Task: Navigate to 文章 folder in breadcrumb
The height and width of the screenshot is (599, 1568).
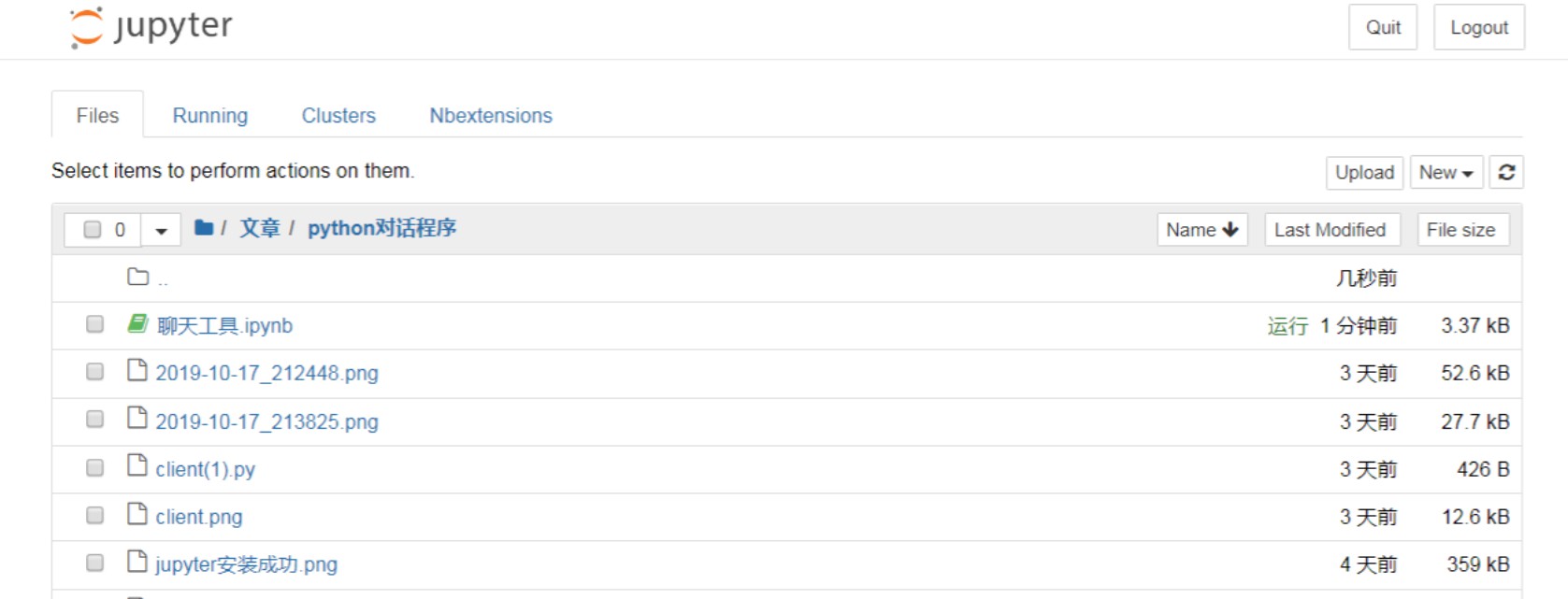Action: 260,228
